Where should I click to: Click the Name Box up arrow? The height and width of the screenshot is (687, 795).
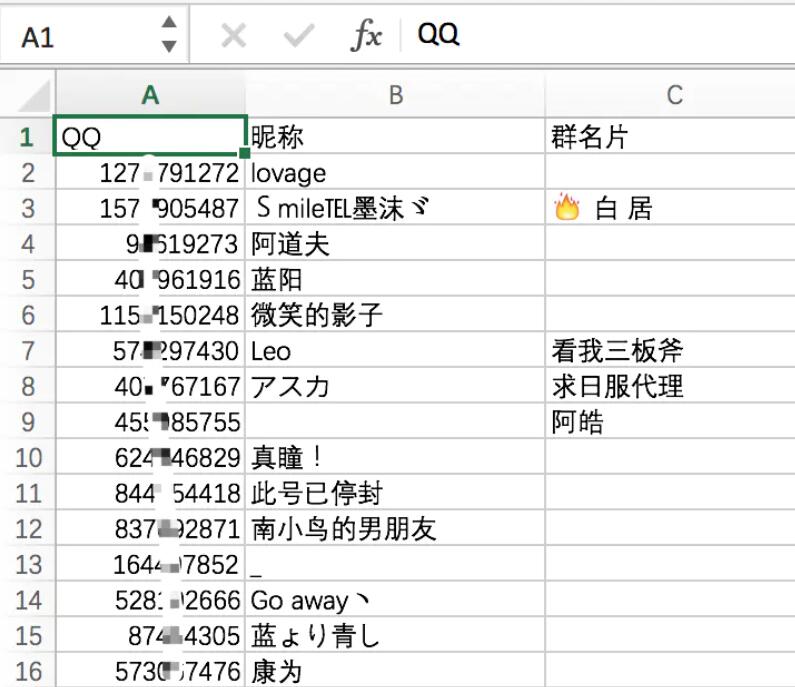tap(169, 22)
